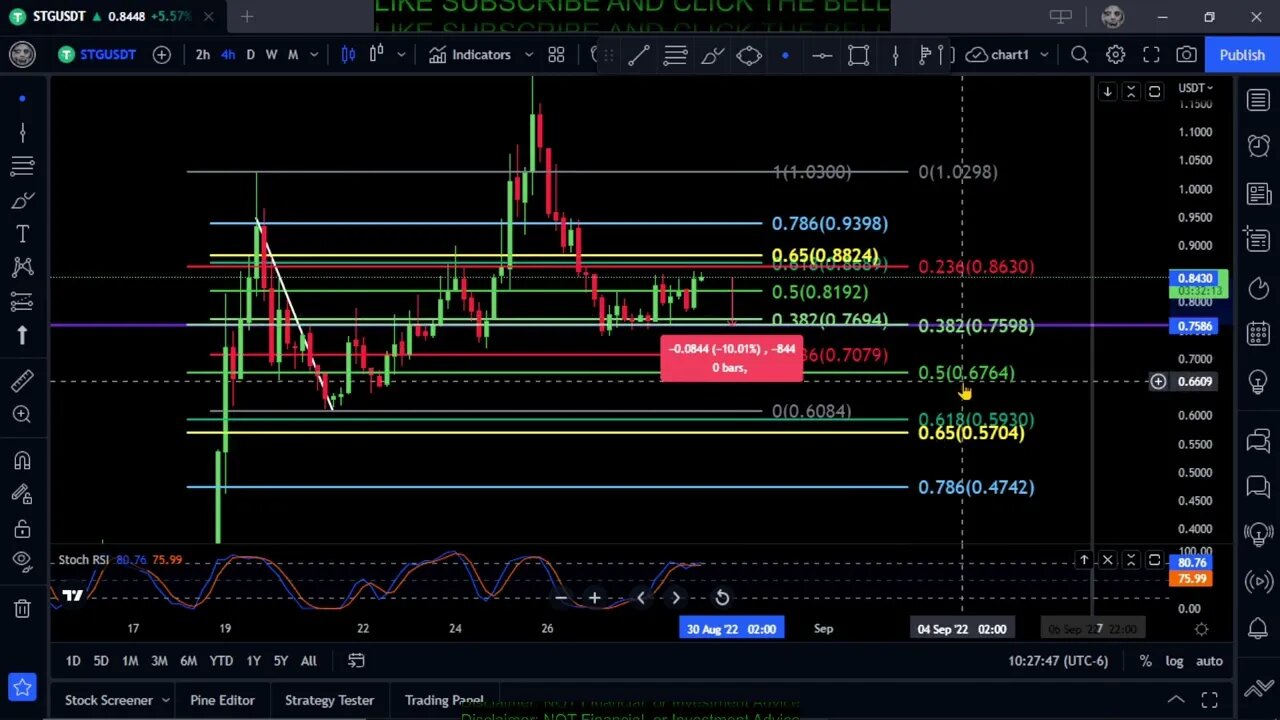1280x720 pixels.
Task: Set the date range to 1M
Action: (130, 661)
